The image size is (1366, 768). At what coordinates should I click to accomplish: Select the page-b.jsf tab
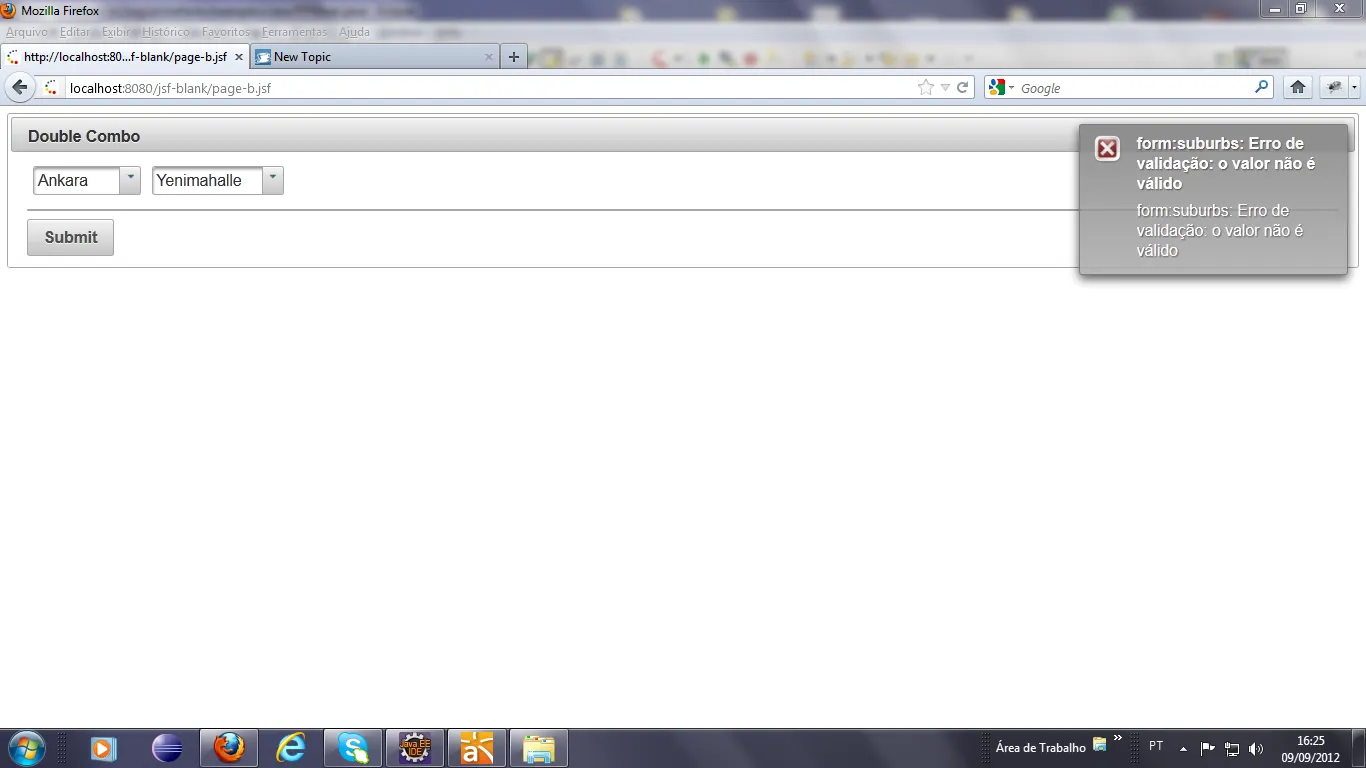tap(124, 57)
